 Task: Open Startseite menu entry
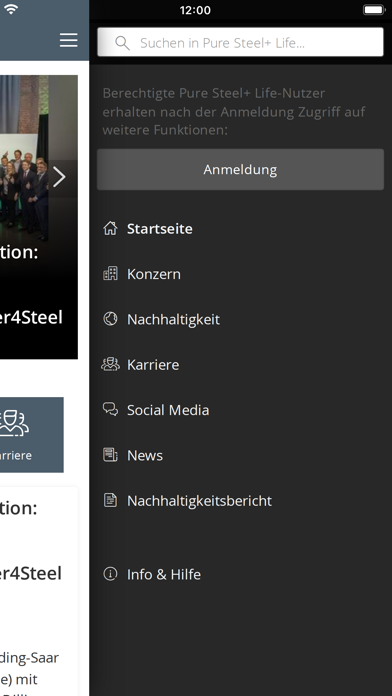[159, 229]
